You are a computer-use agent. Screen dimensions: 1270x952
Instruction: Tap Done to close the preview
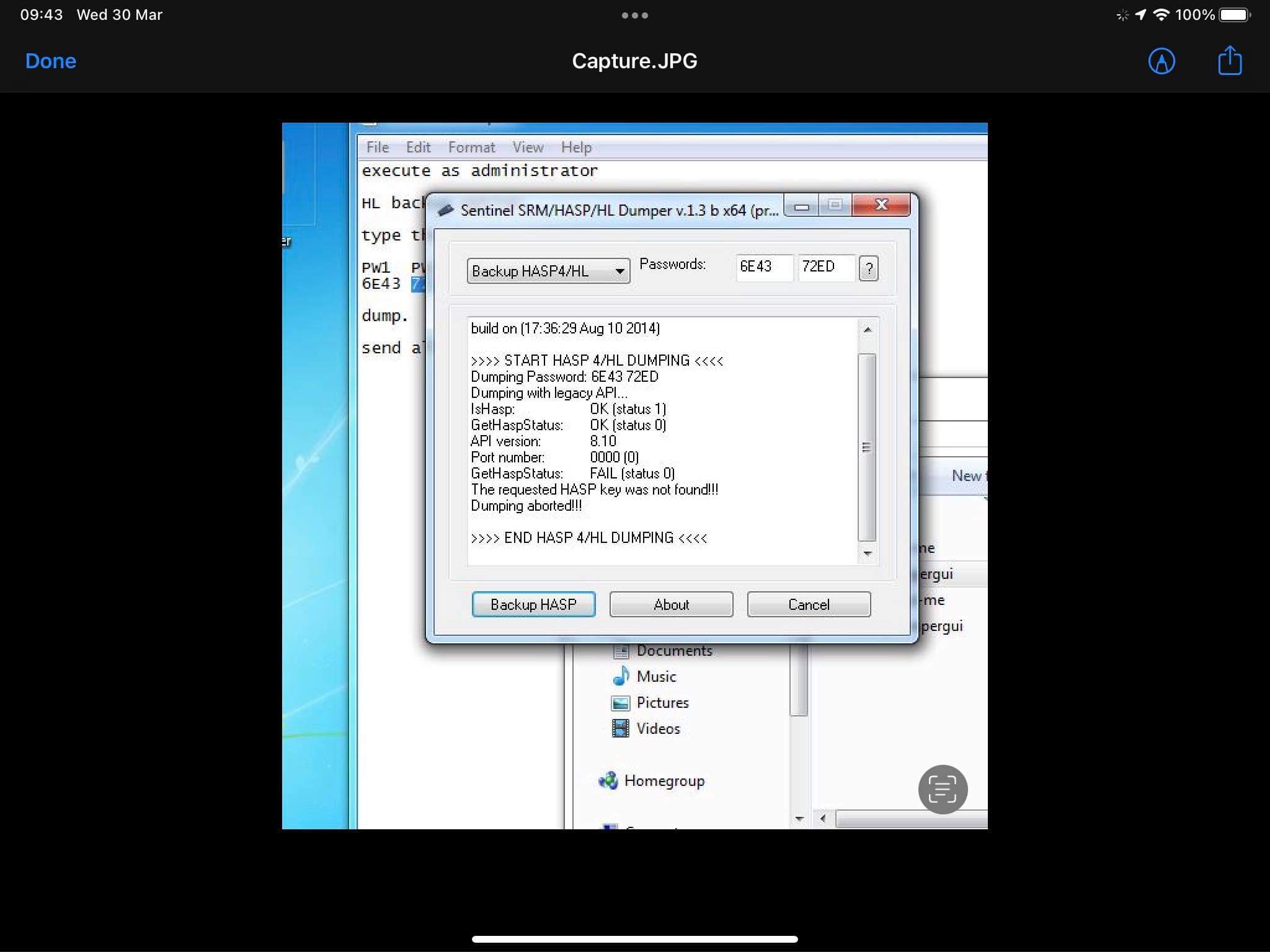coord(51,61)
